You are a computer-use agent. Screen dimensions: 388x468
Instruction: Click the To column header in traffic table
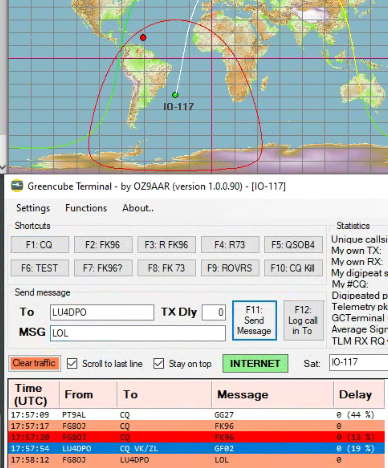point(164,394)
